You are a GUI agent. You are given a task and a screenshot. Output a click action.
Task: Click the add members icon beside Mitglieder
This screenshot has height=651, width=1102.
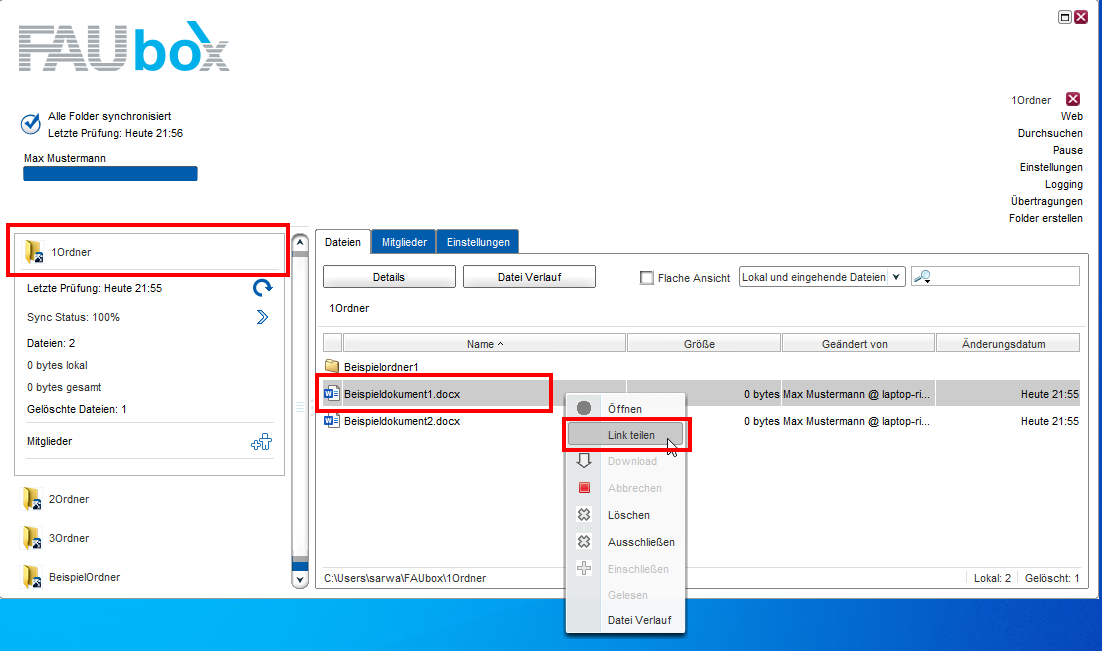coord(261,441)
